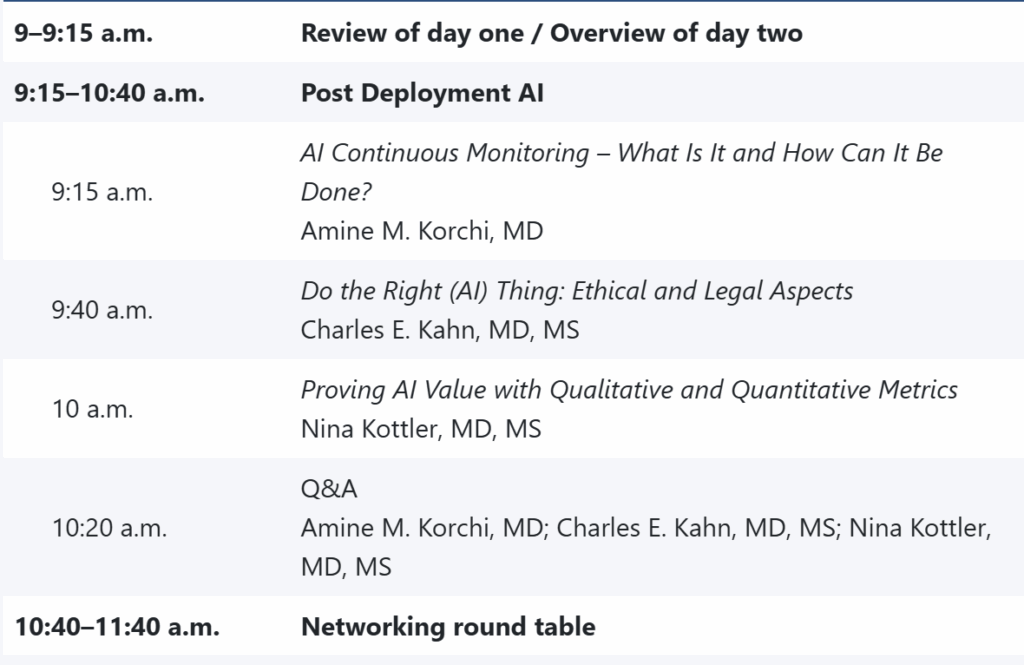1024x665 pixels.
Task: Click the 10:40–11:40 a.m. time range
Action: tap(117, 627)
